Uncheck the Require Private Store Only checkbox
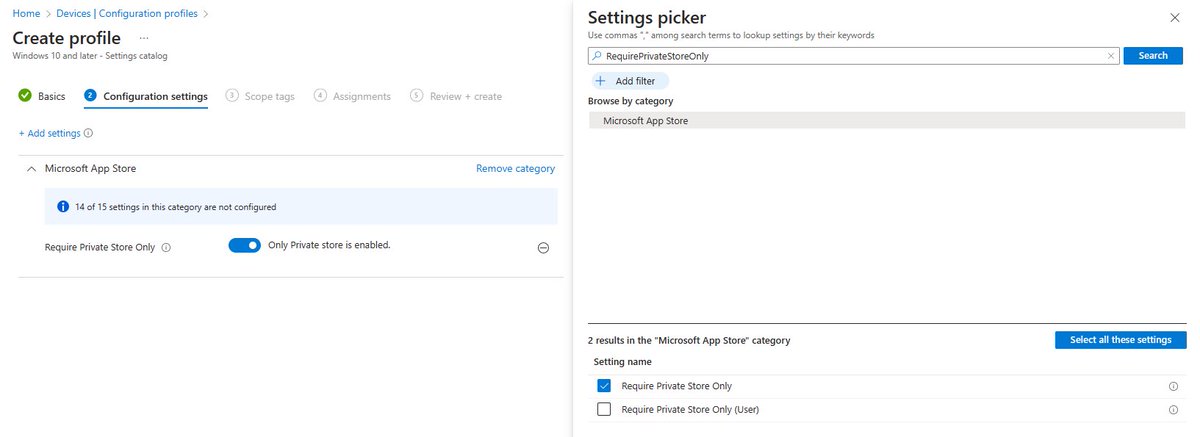The image size is (1200, 437). click(603, 385)
